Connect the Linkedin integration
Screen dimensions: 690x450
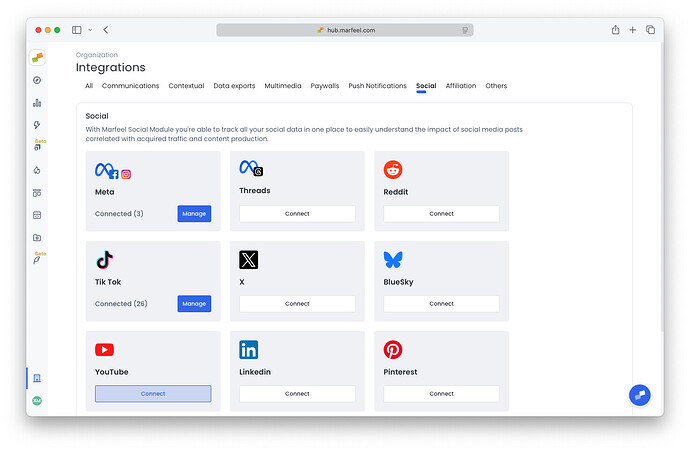[x=297, y=394]
